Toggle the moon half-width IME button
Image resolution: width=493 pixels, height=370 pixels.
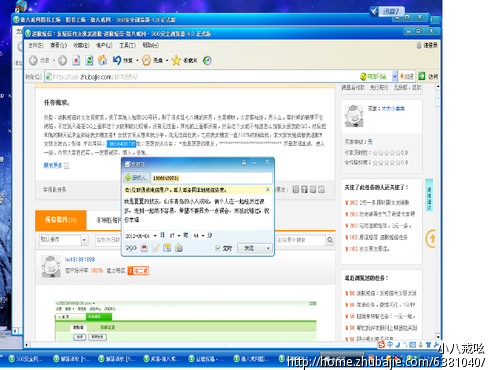coord(397,345)
